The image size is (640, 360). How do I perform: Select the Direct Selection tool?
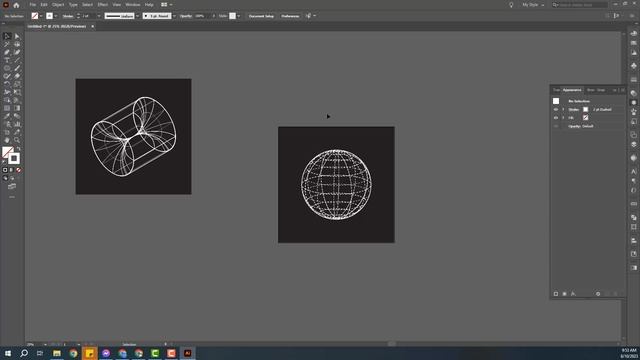tap(17, 36)
